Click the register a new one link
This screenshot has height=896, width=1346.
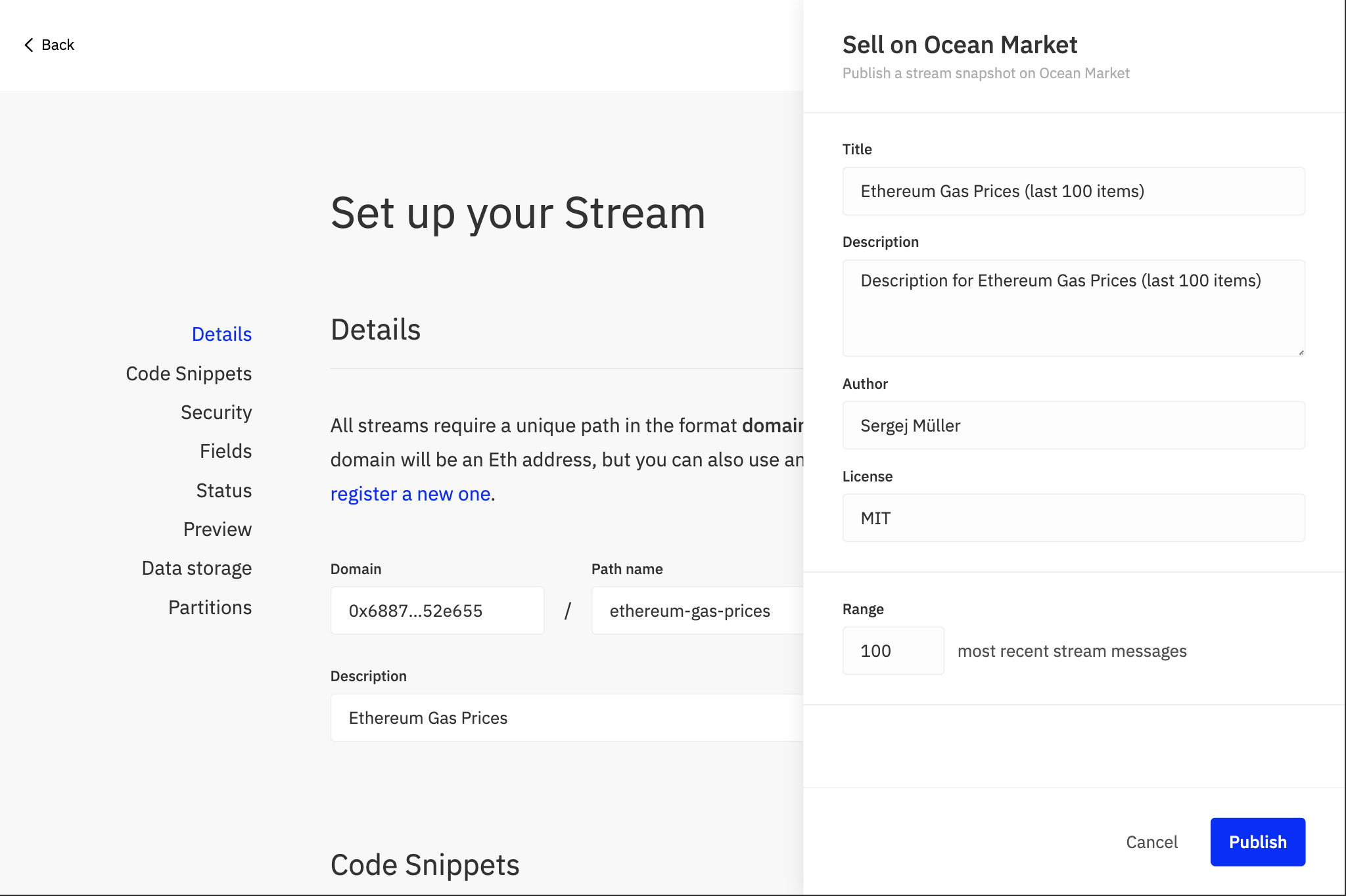410,494
